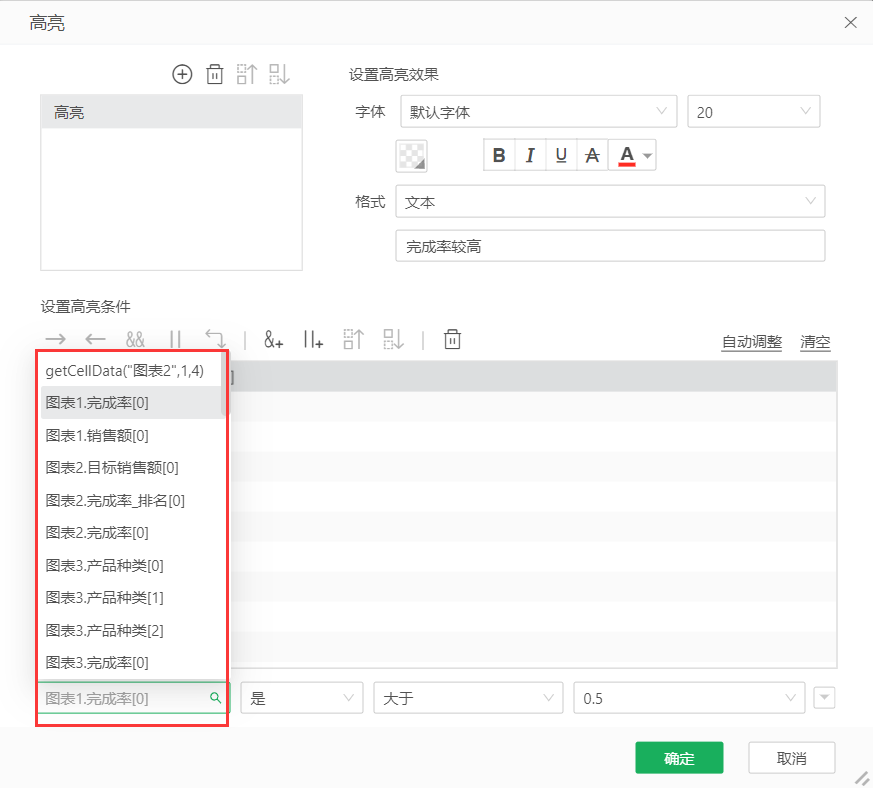Click the 确定 confirm button
Image resolution: width=873 pixels, height=788 pixels.
click(x=679, y=758)
